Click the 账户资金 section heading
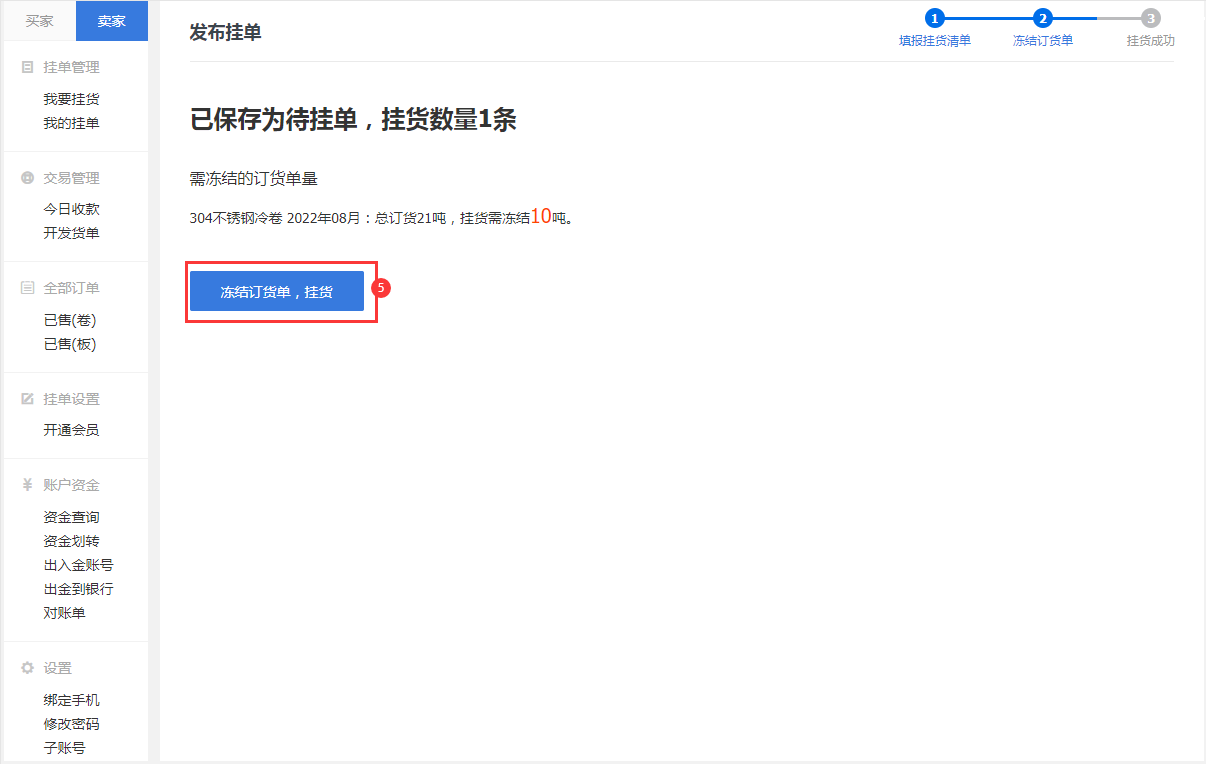 [x=71, y=485]
